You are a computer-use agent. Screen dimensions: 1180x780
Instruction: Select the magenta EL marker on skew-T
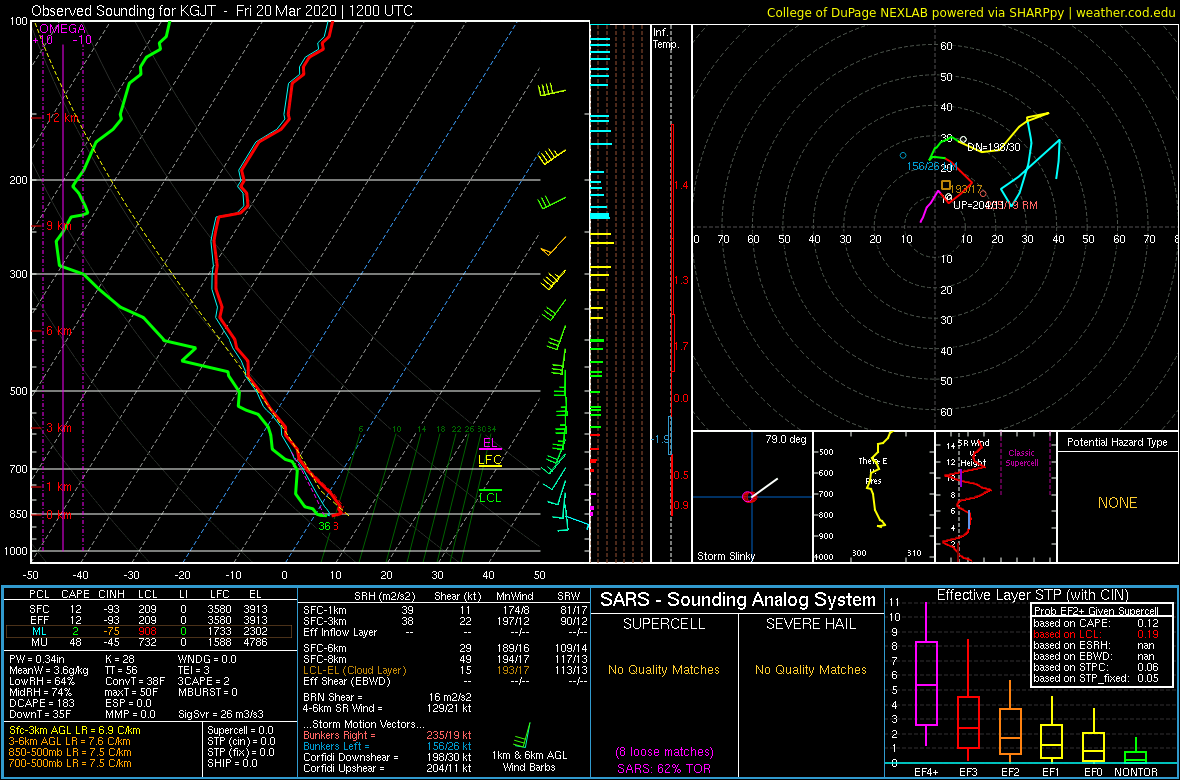point(491,443)
